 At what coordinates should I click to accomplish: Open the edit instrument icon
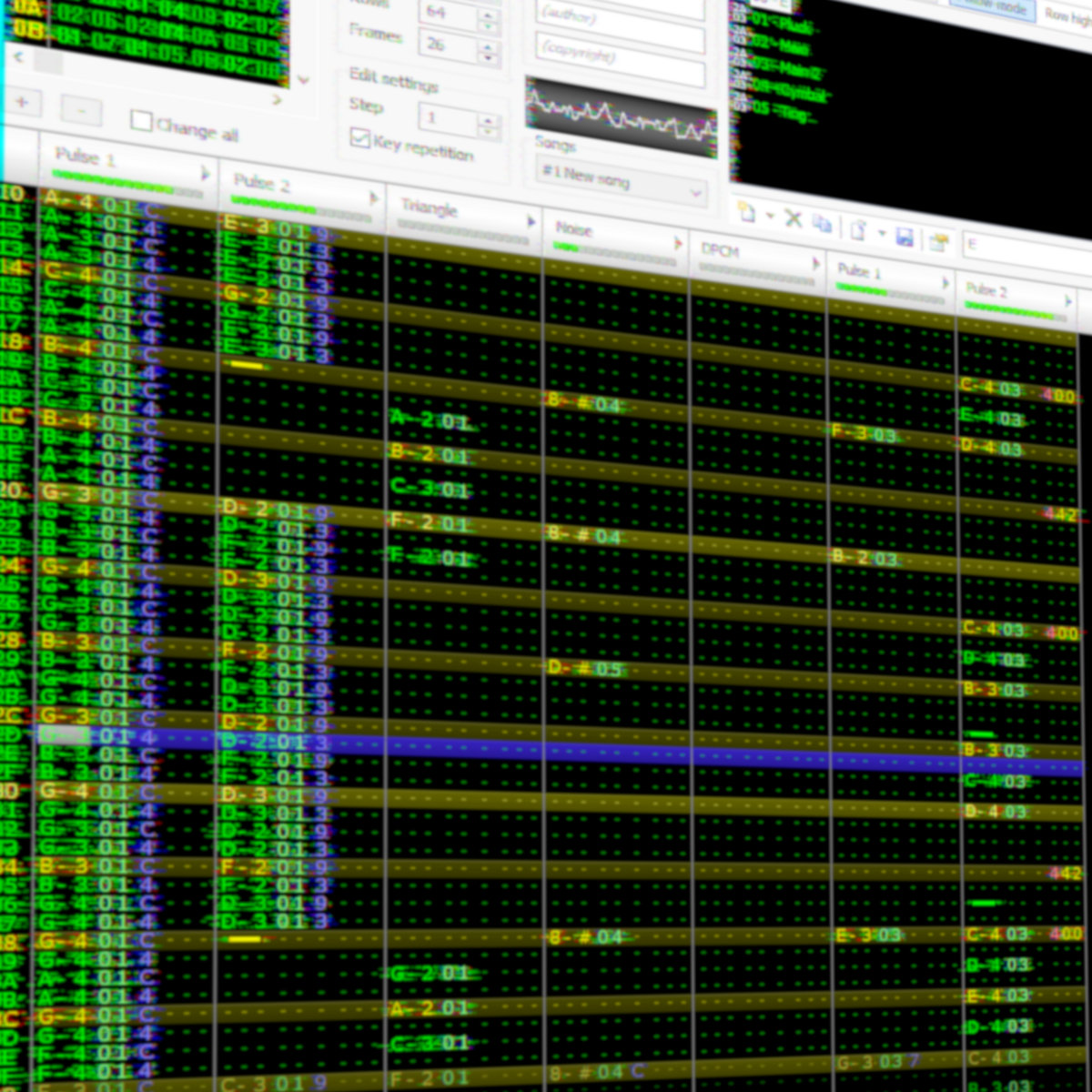tap(938, 242)
